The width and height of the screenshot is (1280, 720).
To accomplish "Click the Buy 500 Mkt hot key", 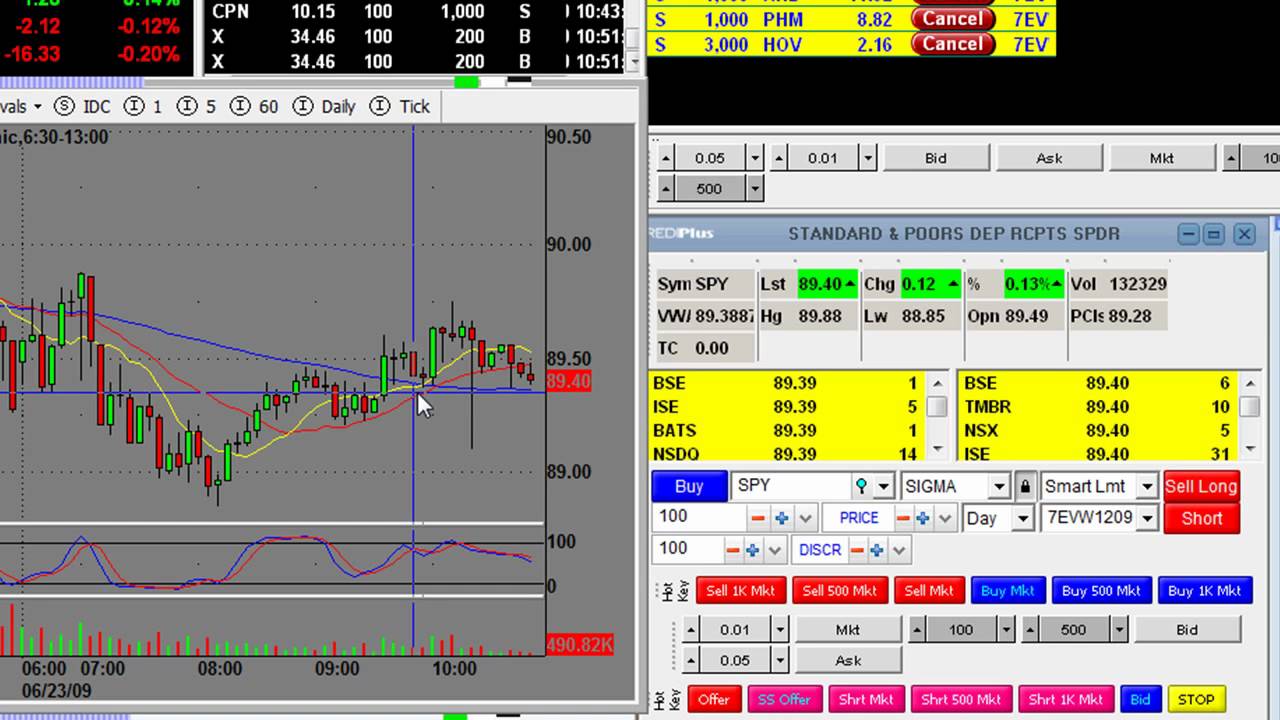I will [x=1101, y=590].
